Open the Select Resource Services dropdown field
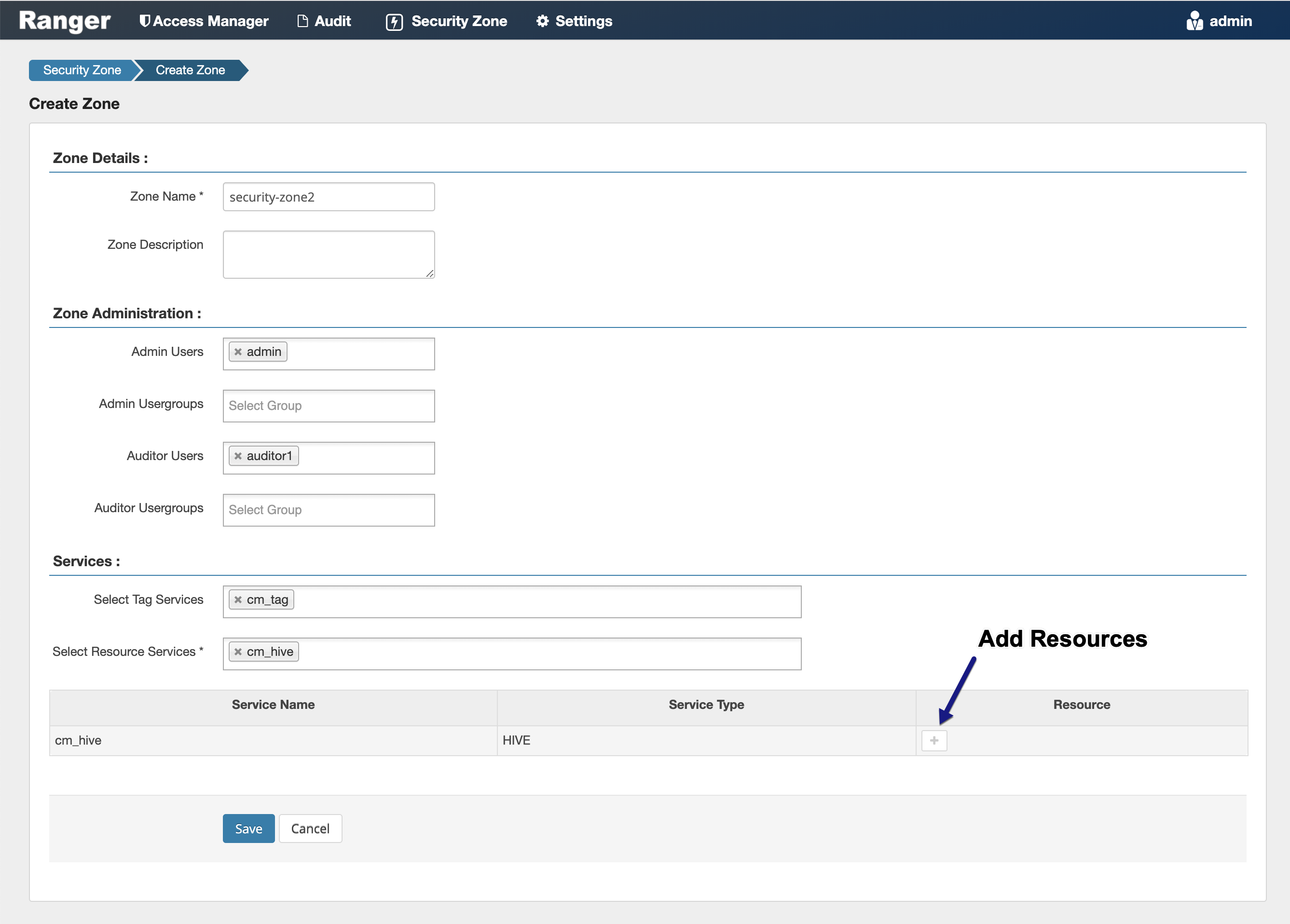The image size is (1290, 924). click(540, 654)
